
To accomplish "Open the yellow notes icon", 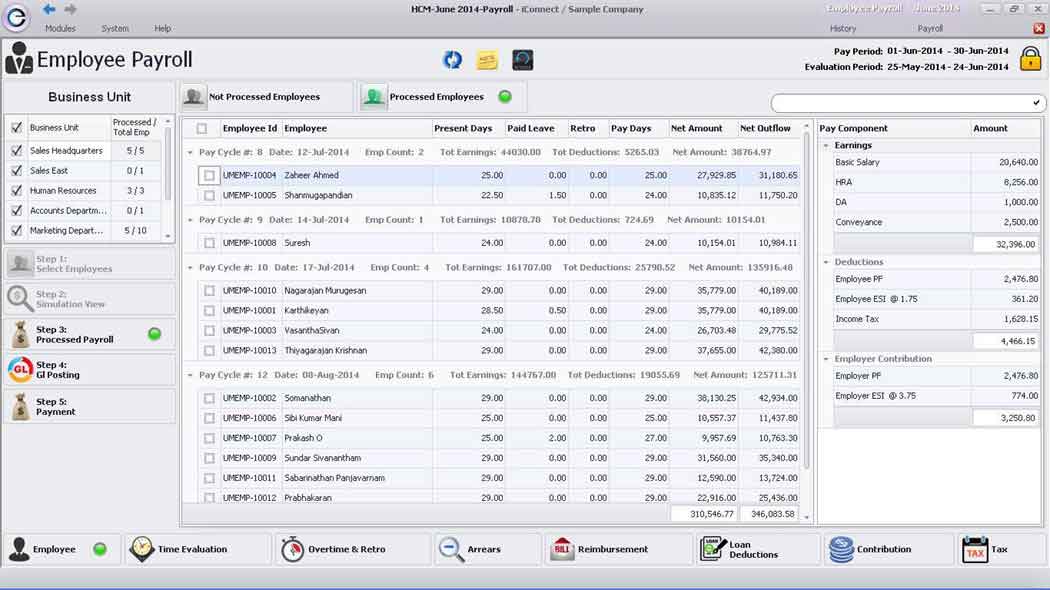I will coord(487,60).
